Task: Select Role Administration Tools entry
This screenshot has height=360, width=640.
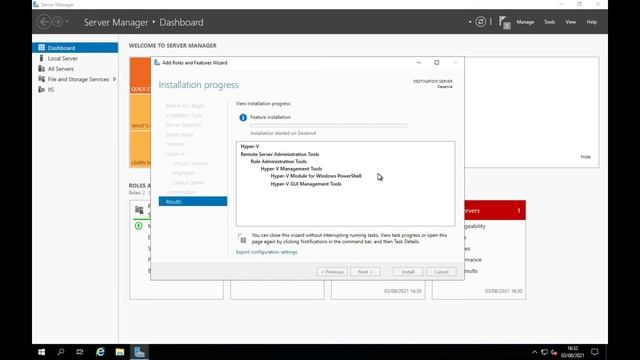Action: coord(278,161)
